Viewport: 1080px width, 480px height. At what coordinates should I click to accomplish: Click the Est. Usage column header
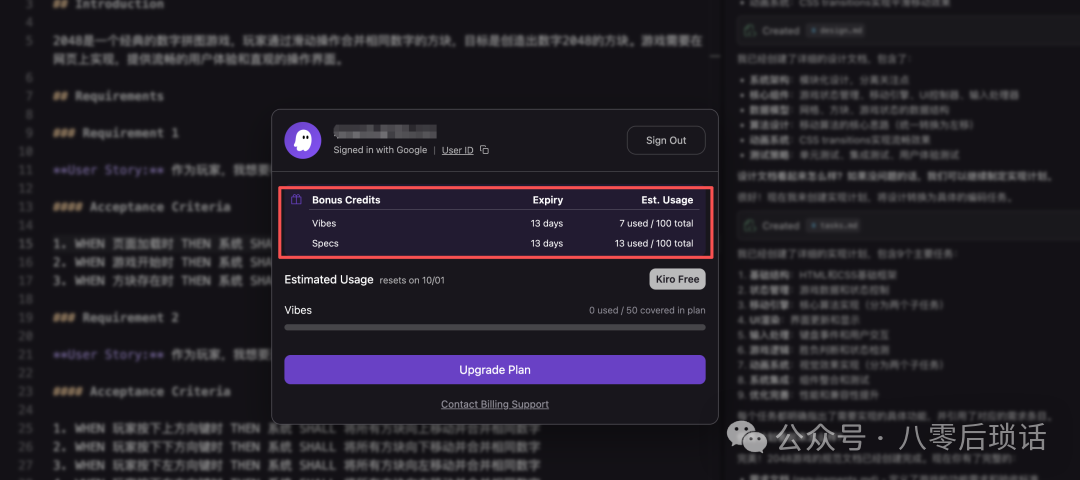pos(667,200)
